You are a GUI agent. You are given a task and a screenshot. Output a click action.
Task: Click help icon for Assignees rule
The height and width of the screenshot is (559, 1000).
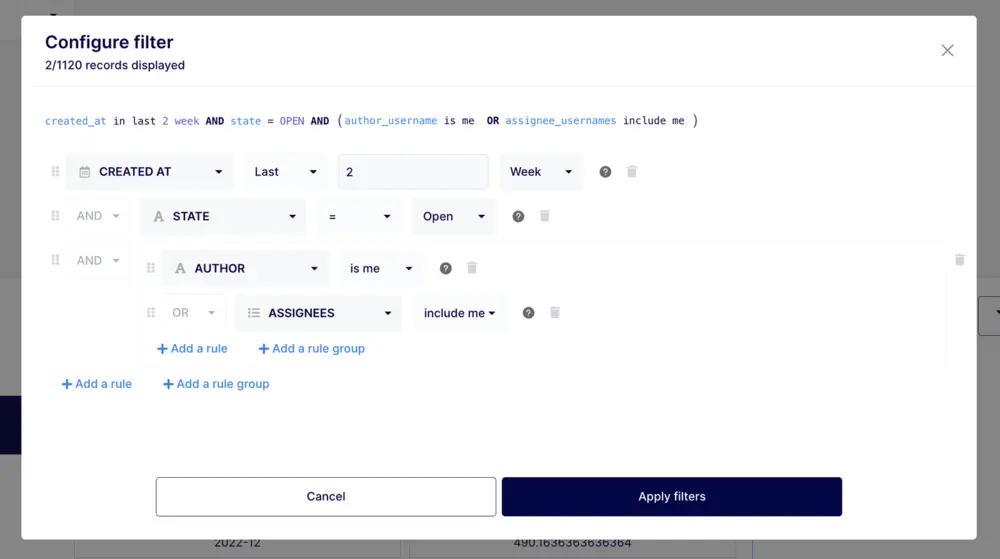click(528, 313)
